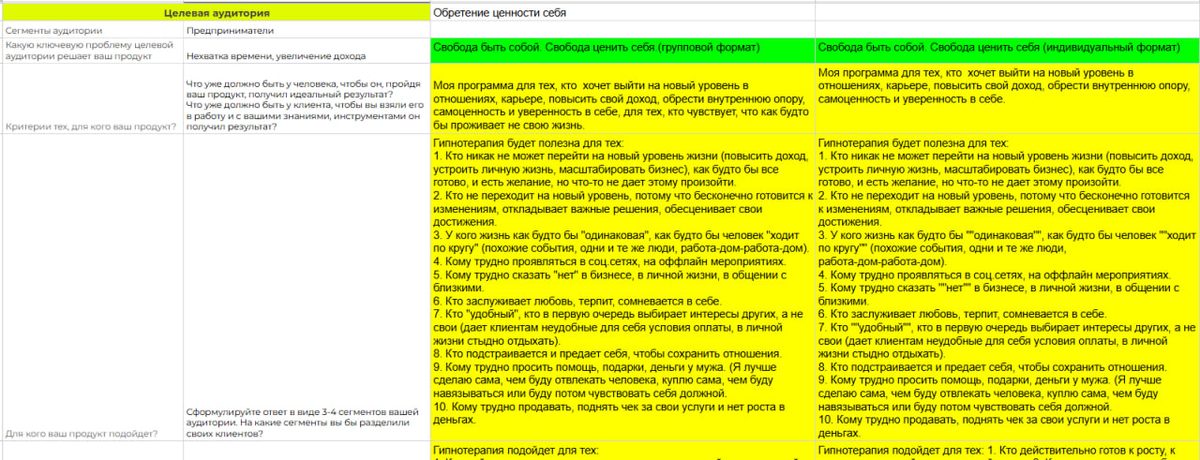Click group-column 'Гипнотерапия подойдет для тех:' cell
Viewport: 1200px width, 460px height.
coord(623,451)
